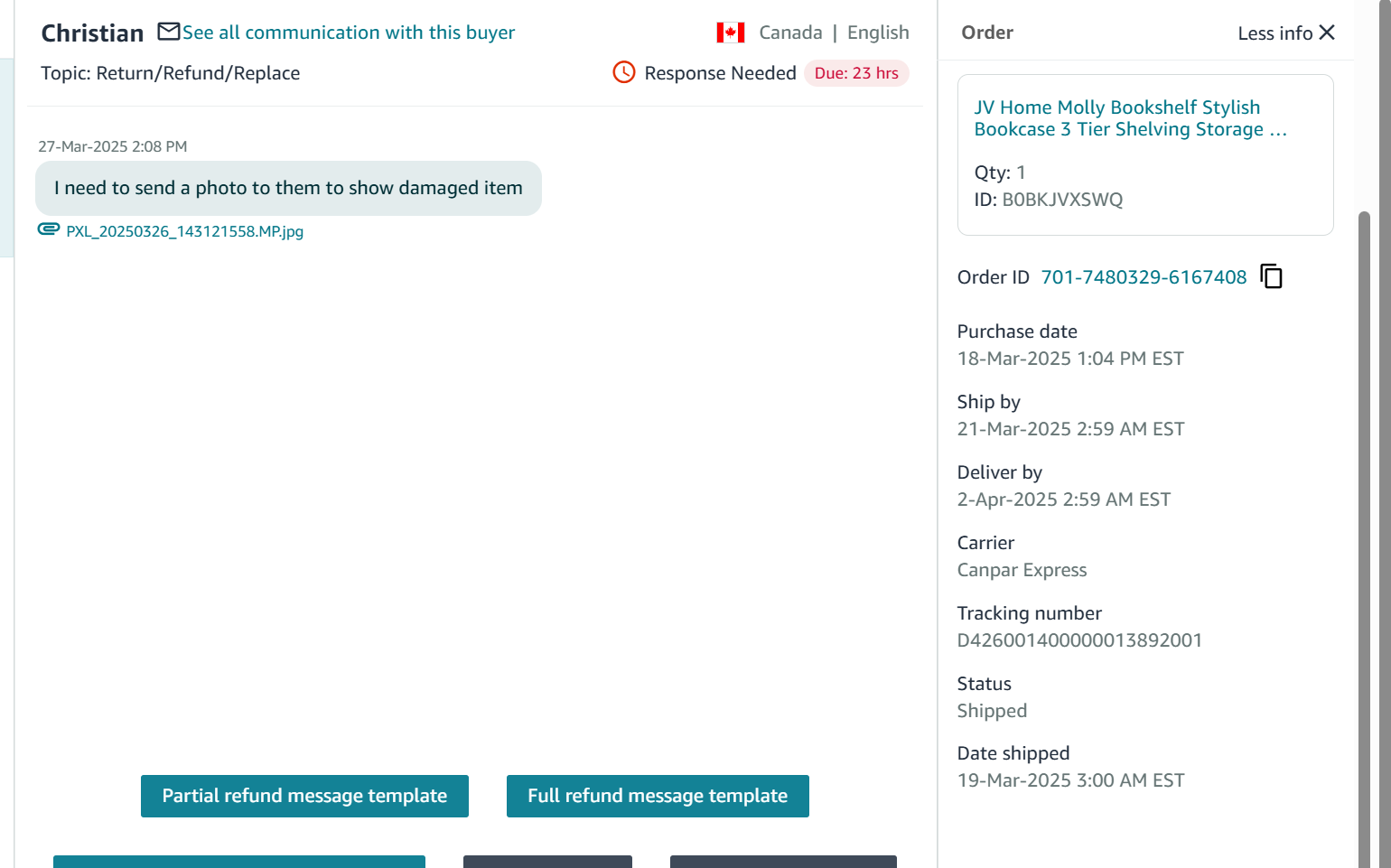This screenshot has height=868, width=1391.
Task: Click the Canada flag icon
Action: [x=730, y=33]
